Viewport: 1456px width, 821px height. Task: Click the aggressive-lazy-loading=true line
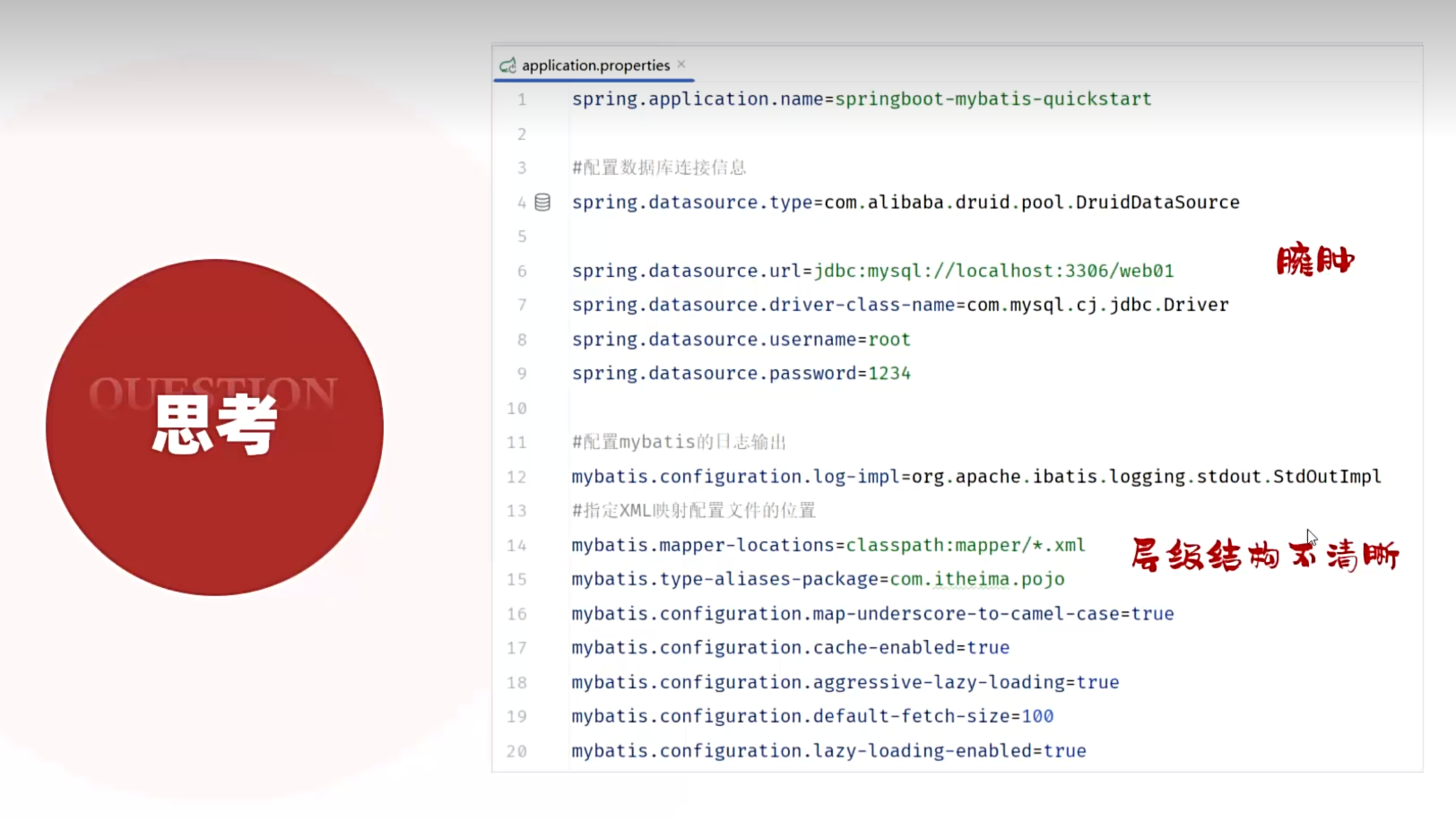[845, 683]
